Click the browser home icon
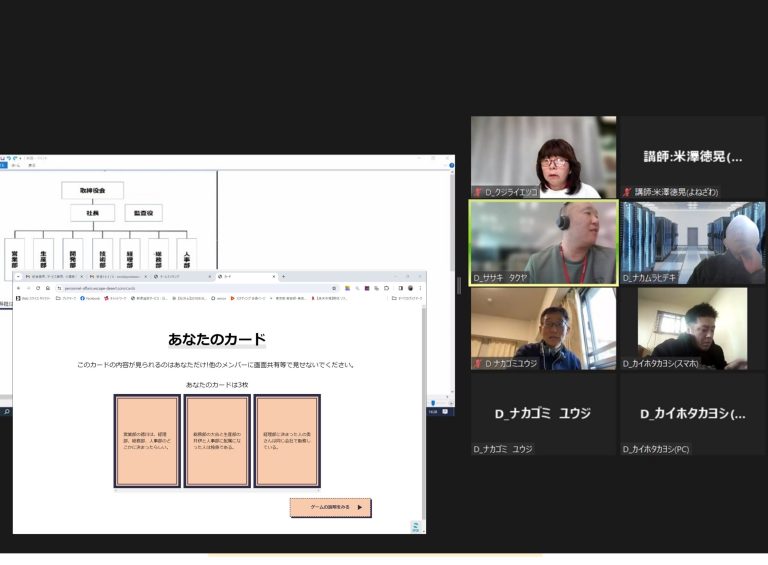768x565 pixels. [48, 288]
